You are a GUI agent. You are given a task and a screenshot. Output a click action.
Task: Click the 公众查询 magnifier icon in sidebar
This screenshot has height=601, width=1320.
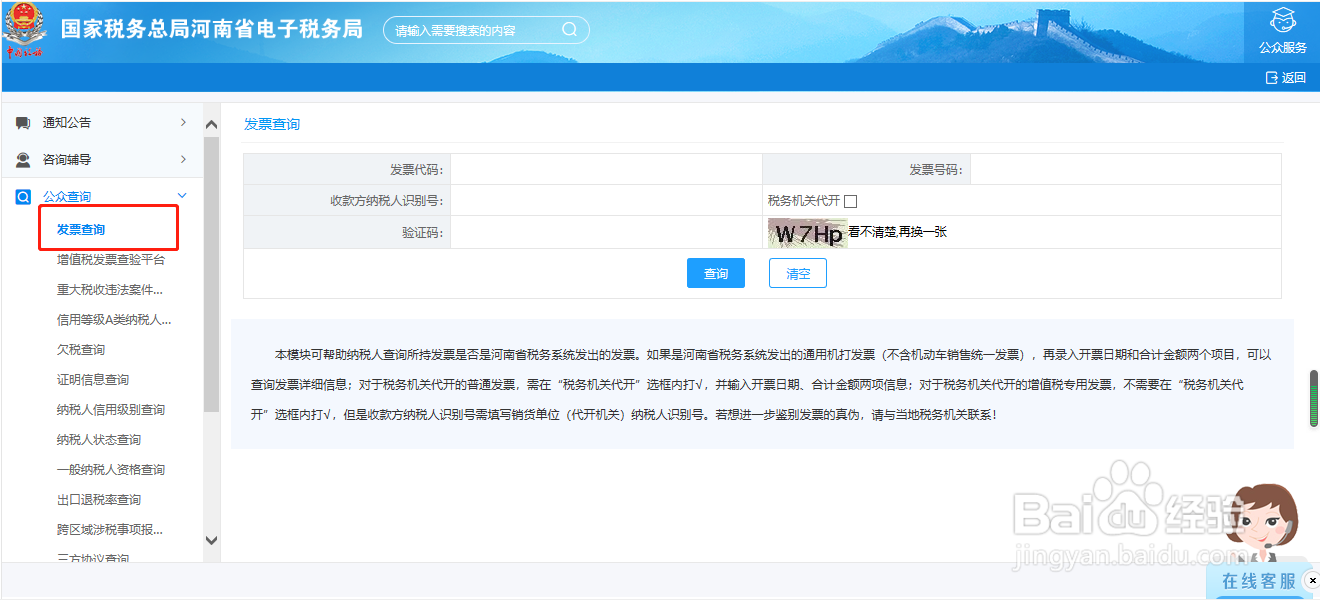[22, 196]
